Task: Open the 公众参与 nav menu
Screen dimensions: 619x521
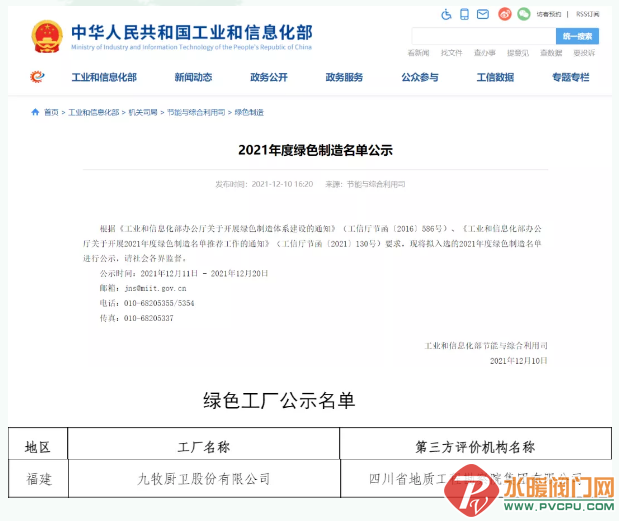Action: click(x=420, y=77)
